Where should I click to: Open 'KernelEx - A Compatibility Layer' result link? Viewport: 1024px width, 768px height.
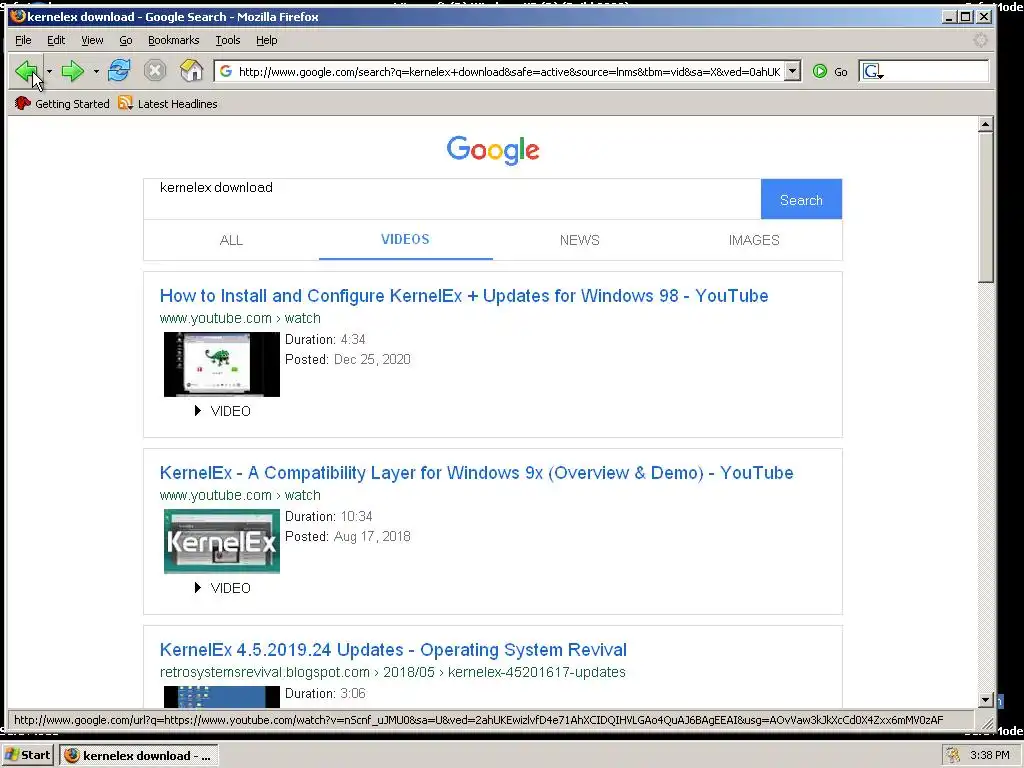476,473
